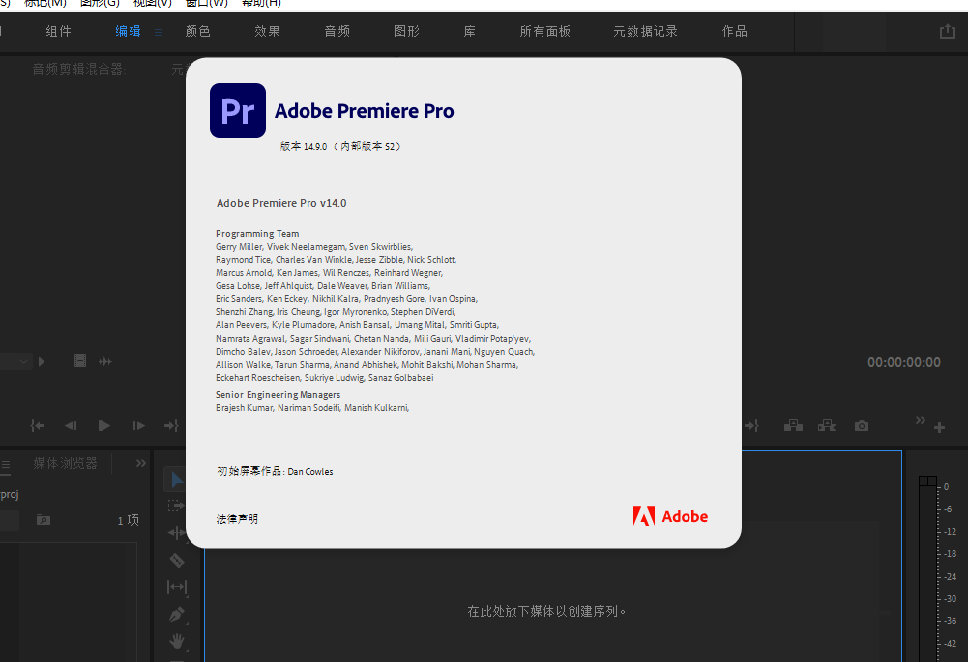The image size is (968, 662).
Task: Play the Source monitor clip
Action: [x=104, y=425]
